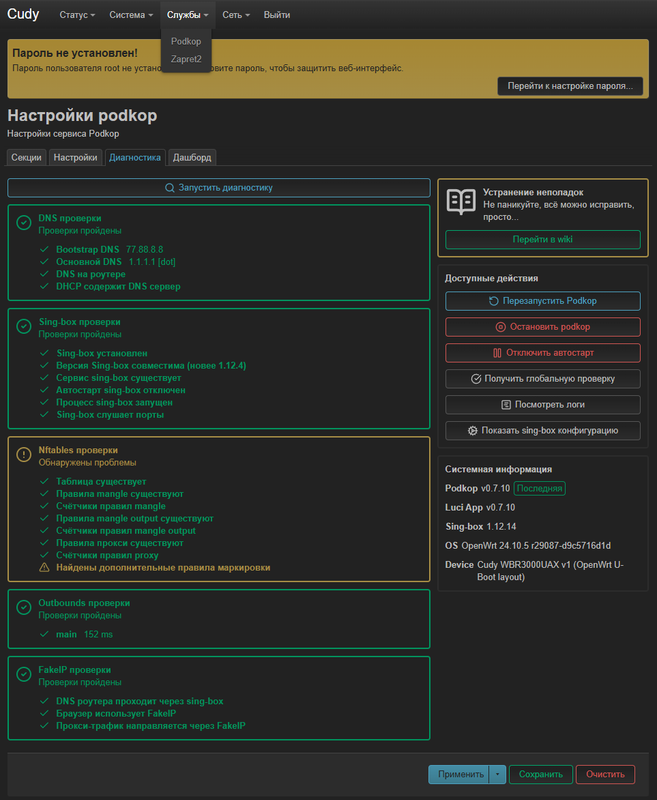Click Перезапустить Podkop button
Screen dimensions: 657x800
543,301
